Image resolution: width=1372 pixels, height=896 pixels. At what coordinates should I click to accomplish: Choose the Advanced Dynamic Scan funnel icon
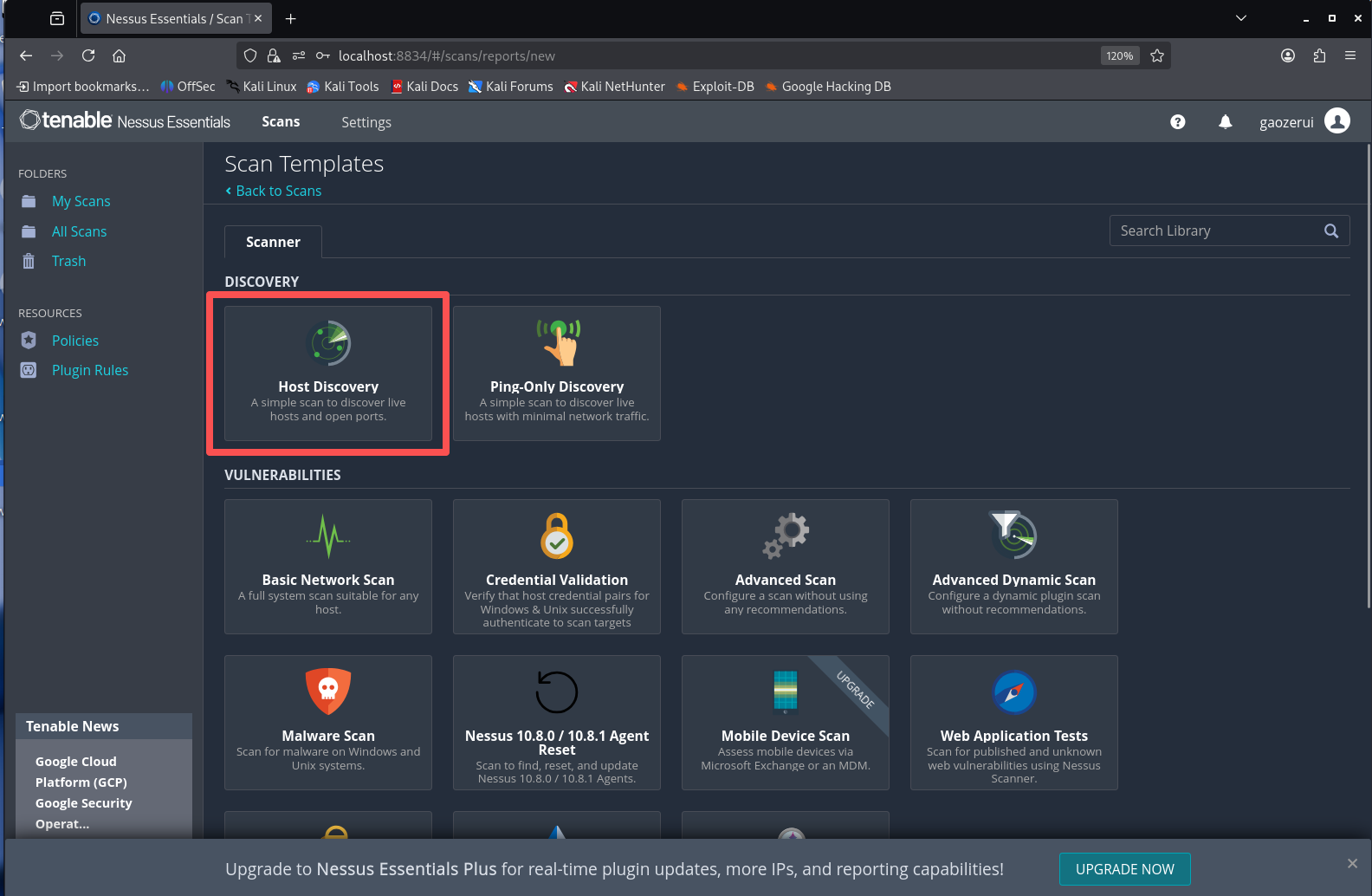tap(1013, 535)
